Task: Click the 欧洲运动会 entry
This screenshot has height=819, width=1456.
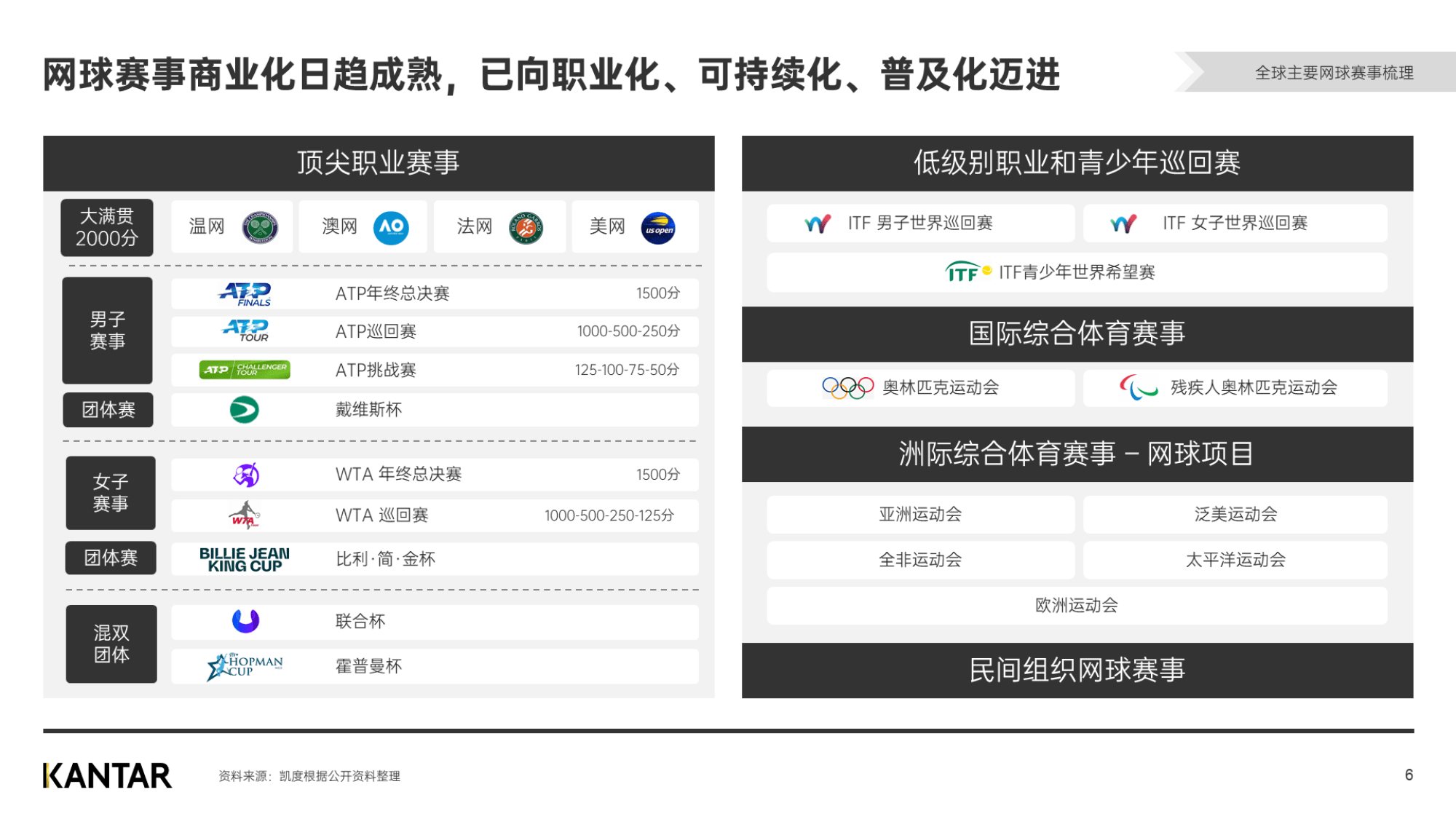Action: click(x=1079, y=605)
